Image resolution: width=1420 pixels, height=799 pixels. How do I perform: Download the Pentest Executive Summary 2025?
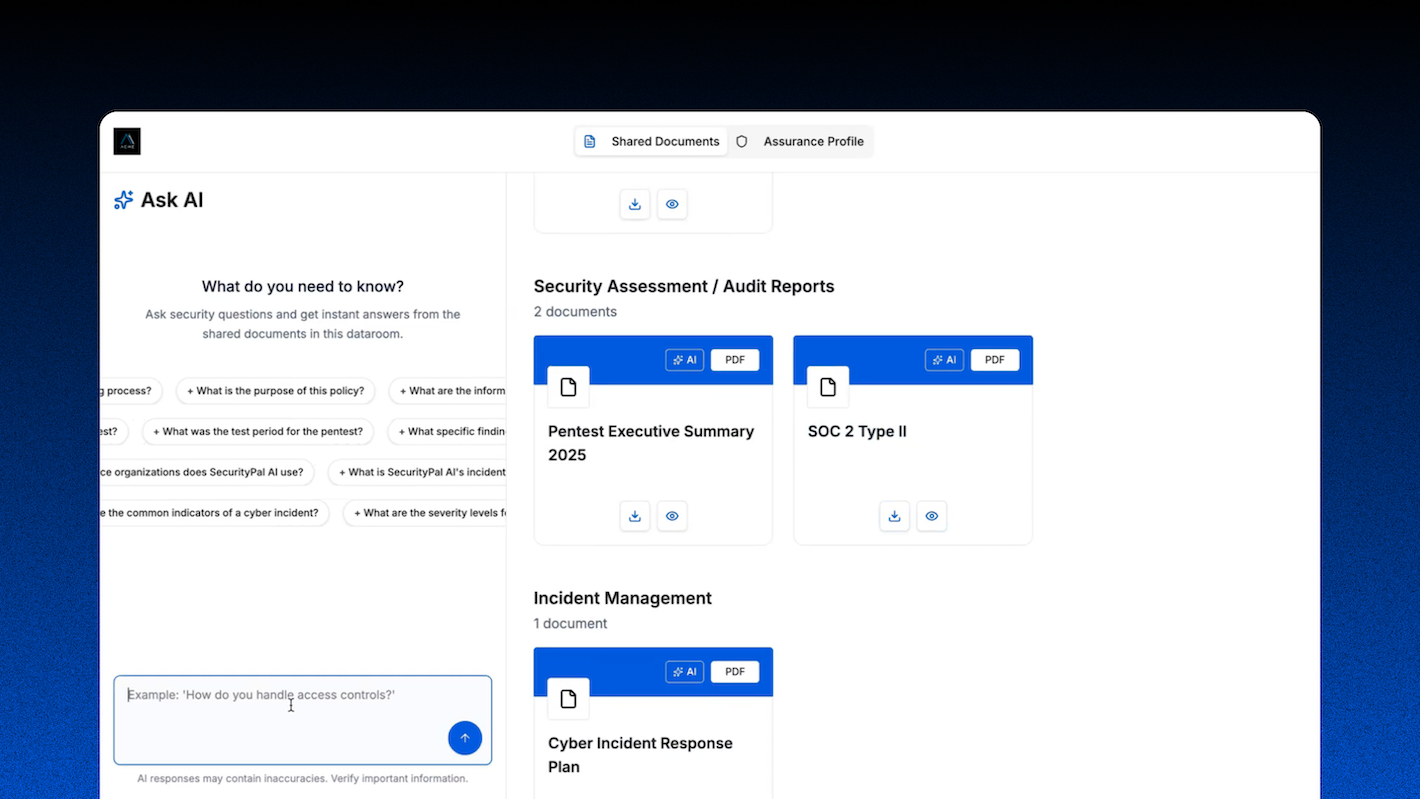635,516
